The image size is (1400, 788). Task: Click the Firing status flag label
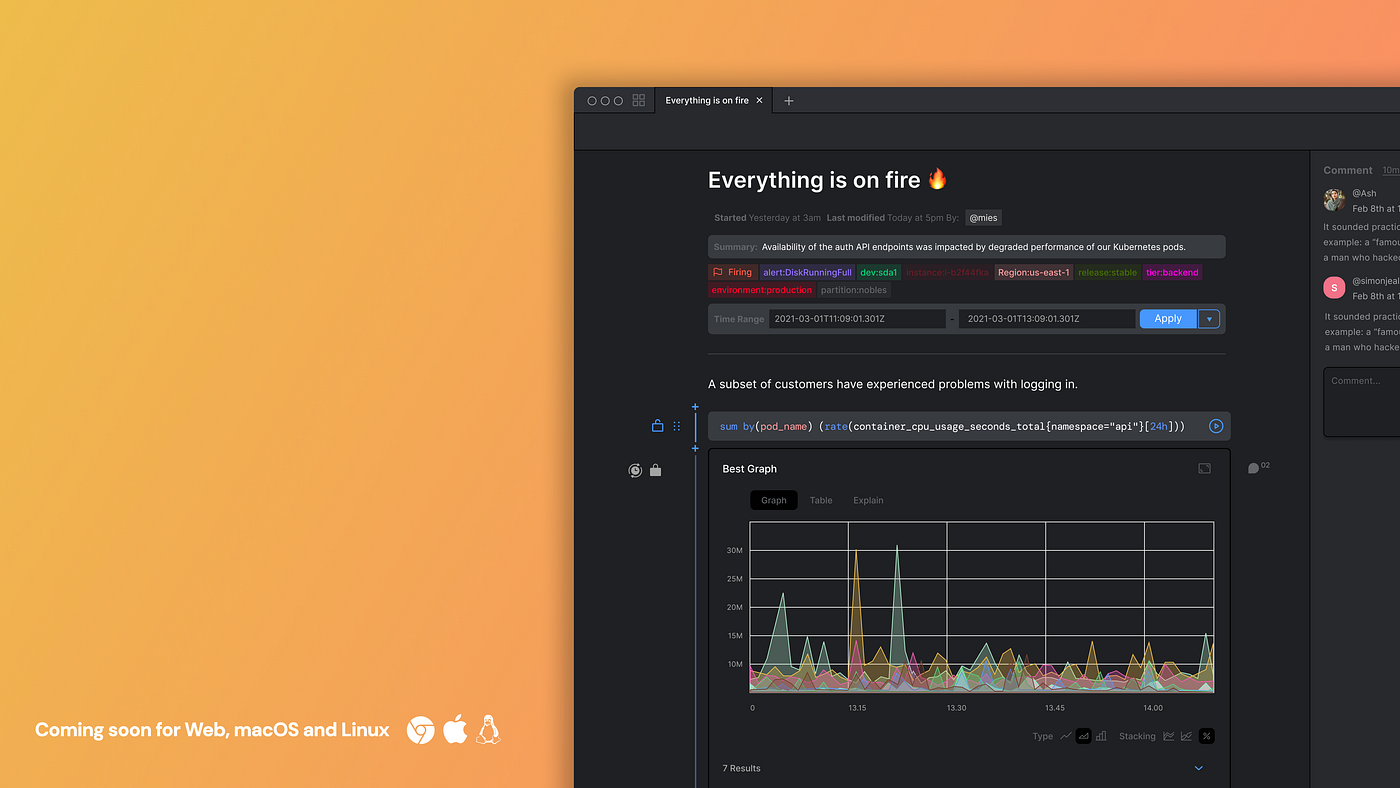pyautogui.click(x=732, y=272)
